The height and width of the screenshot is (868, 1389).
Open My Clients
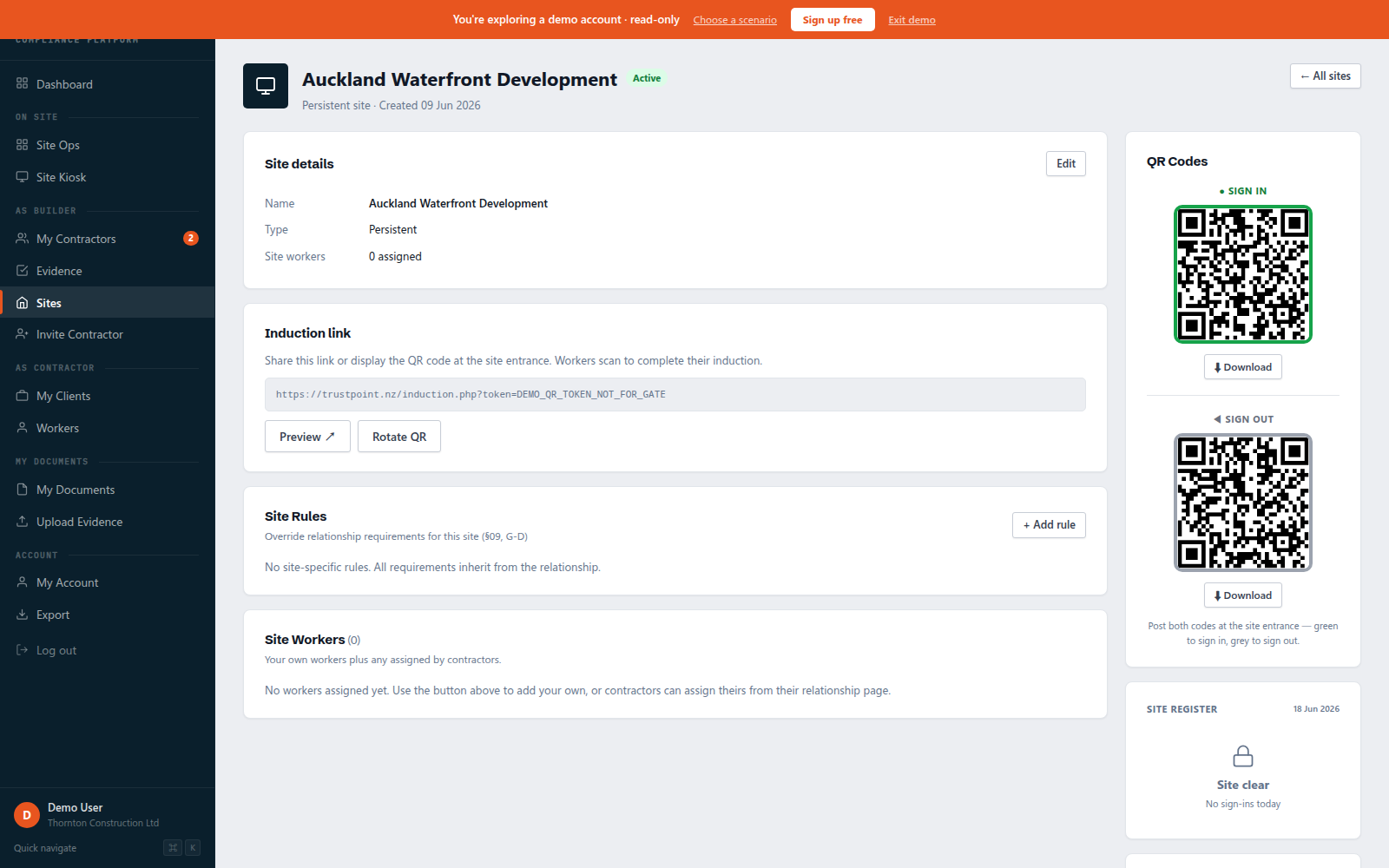point(108,396)
